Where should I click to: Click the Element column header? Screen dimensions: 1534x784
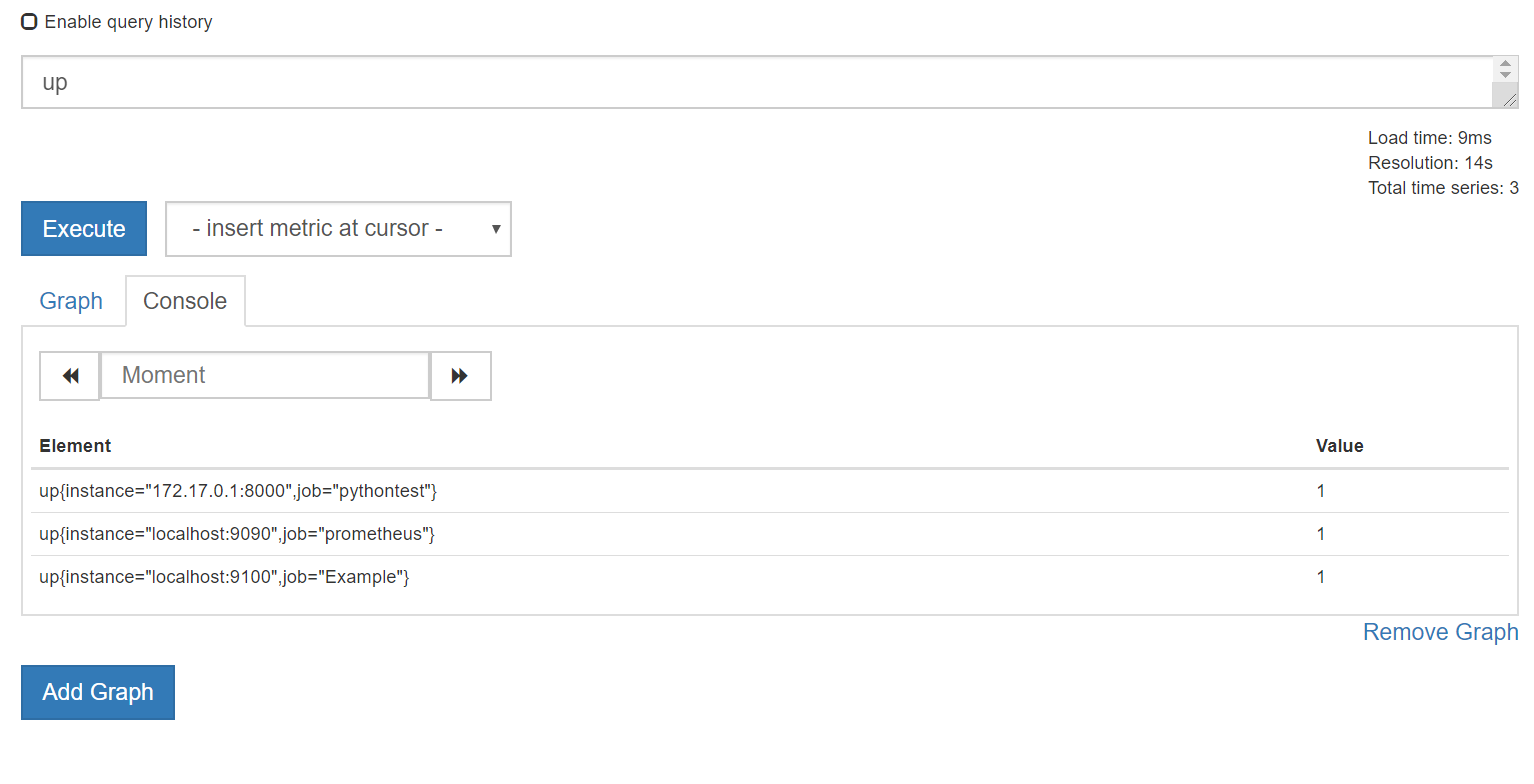pyautogui.click(x=75, y=446)
